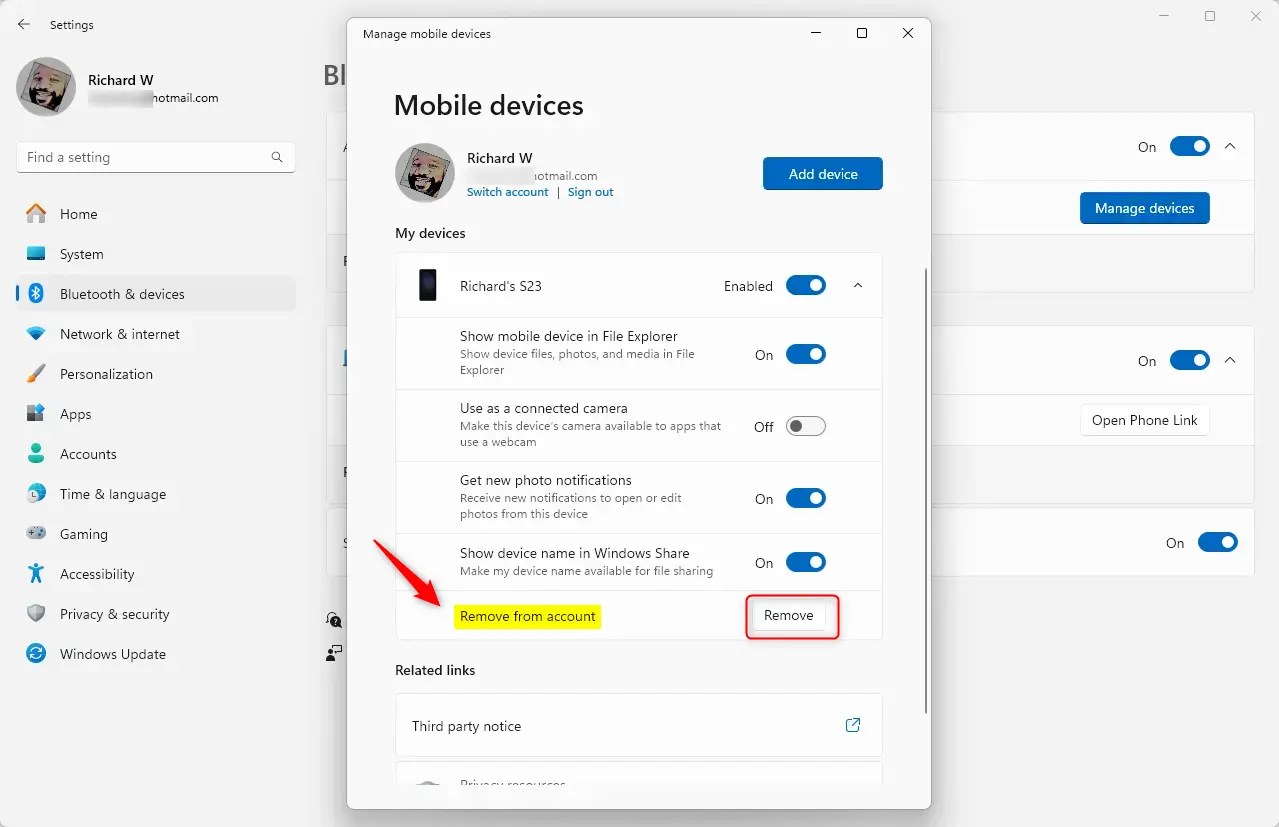Click the Remove button
Viewport: 1279px width, 827px height.
(x=789, y=615)
